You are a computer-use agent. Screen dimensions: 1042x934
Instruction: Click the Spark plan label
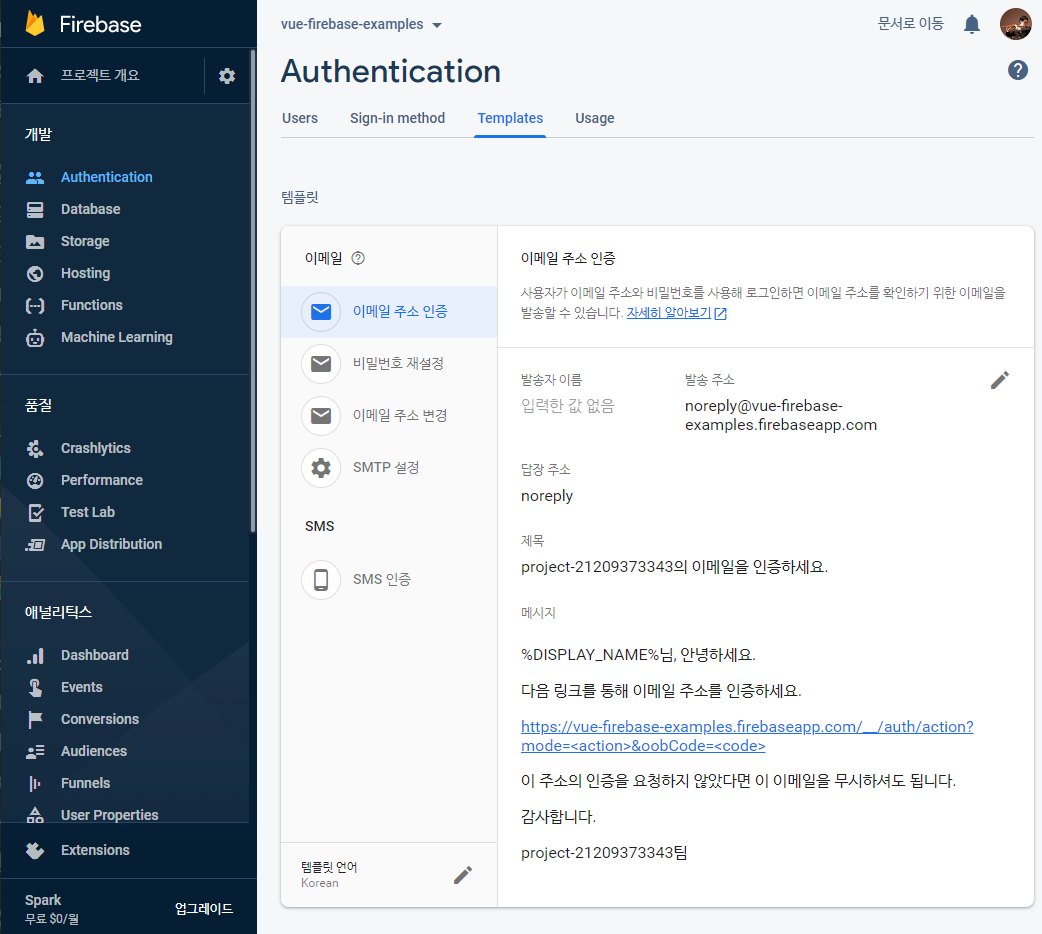pyautogui.click(x=43, y=901)
